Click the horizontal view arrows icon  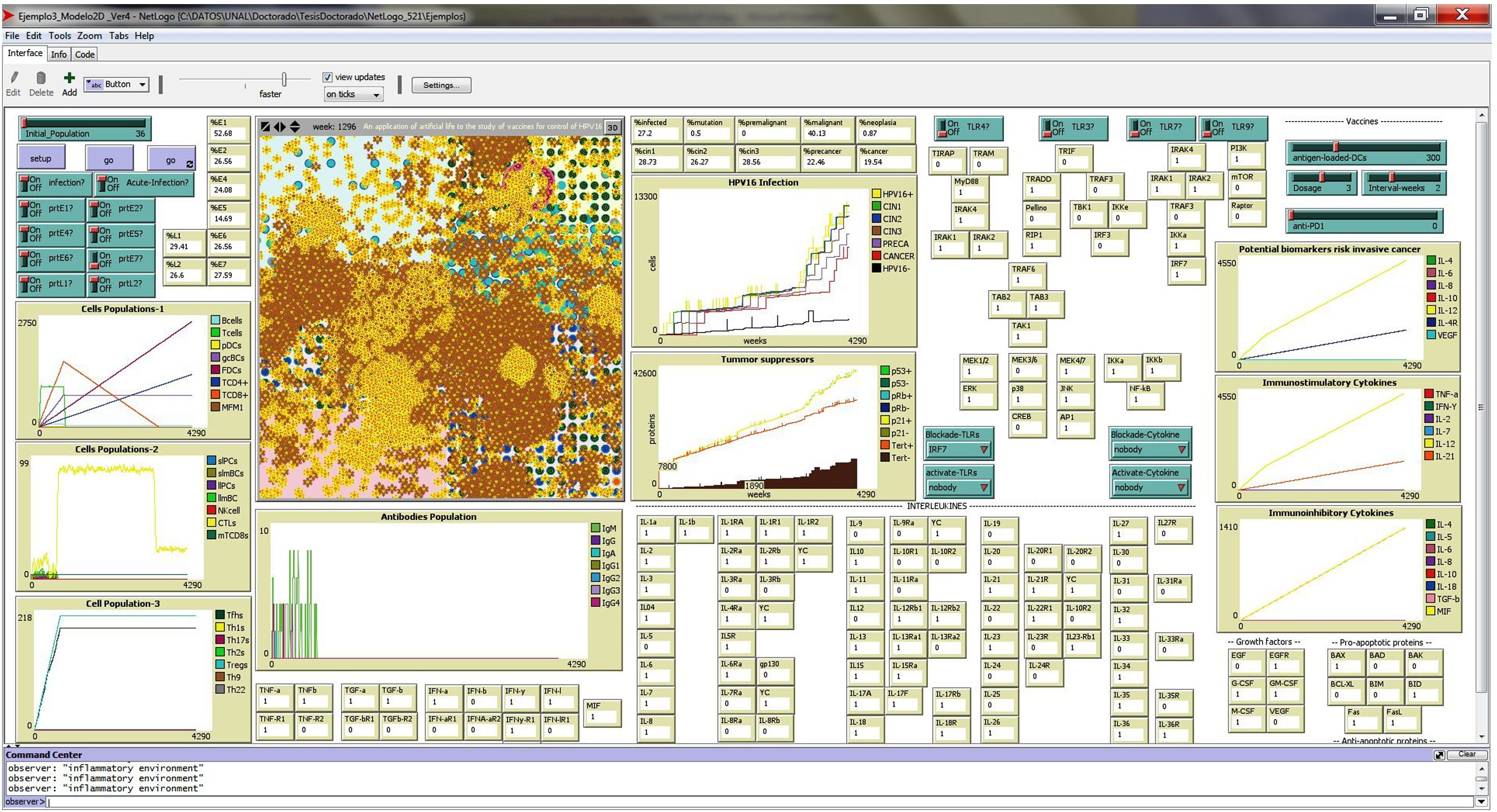(280, 127)
